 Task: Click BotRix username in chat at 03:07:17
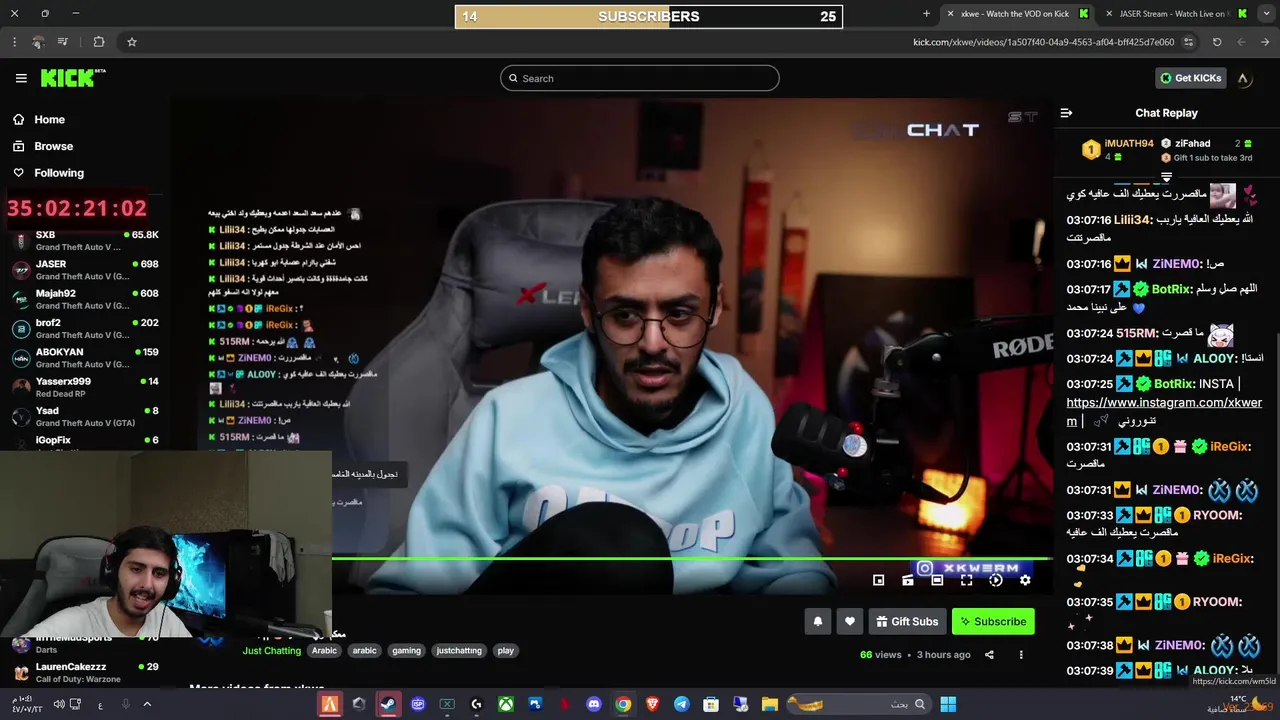(1173, 289)
